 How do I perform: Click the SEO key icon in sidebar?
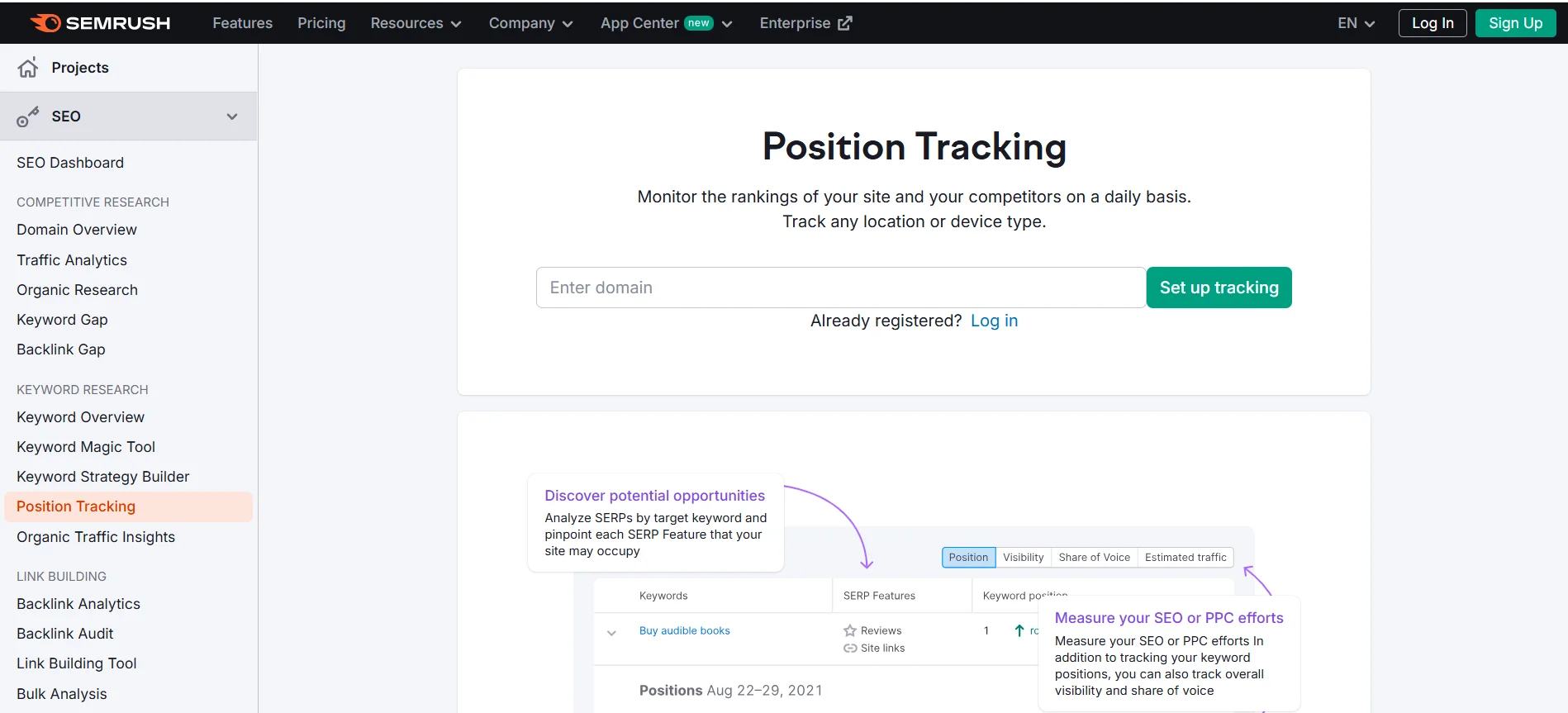point(28,116)
